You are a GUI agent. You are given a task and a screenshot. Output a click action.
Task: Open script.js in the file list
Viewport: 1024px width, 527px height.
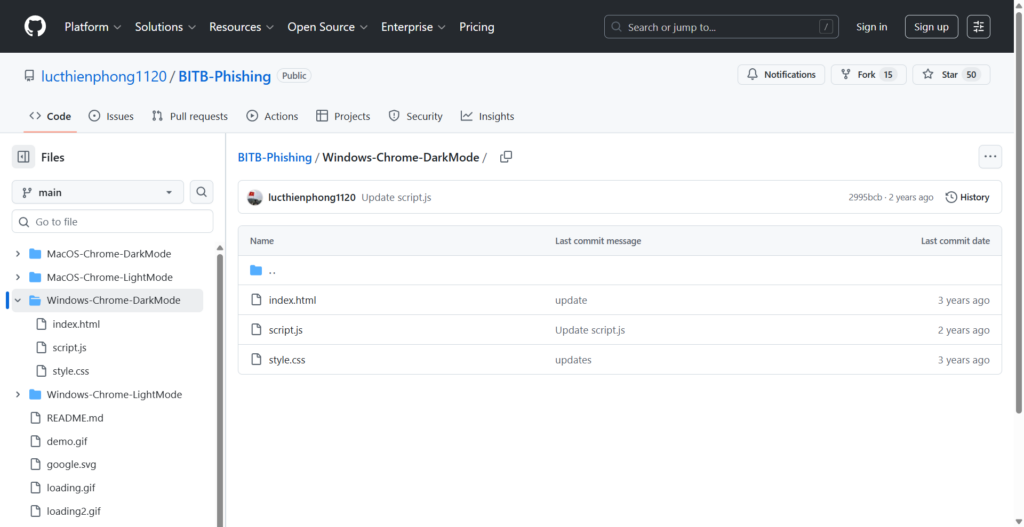286,330
